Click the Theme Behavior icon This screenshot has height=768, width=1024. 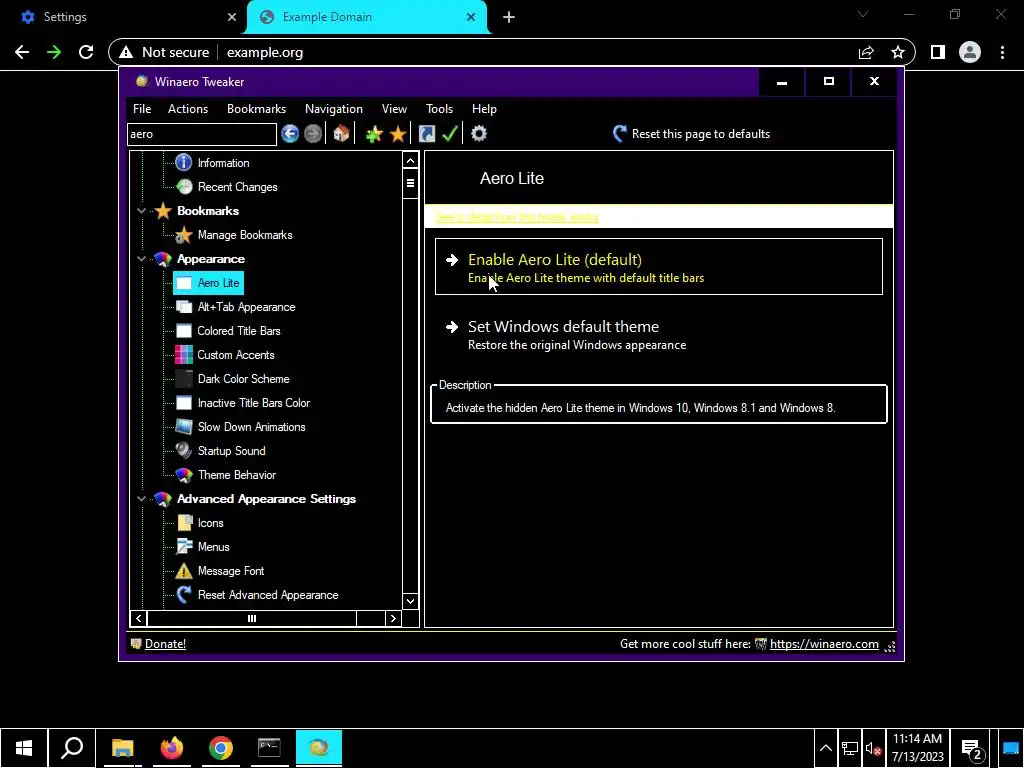point(184,475)
